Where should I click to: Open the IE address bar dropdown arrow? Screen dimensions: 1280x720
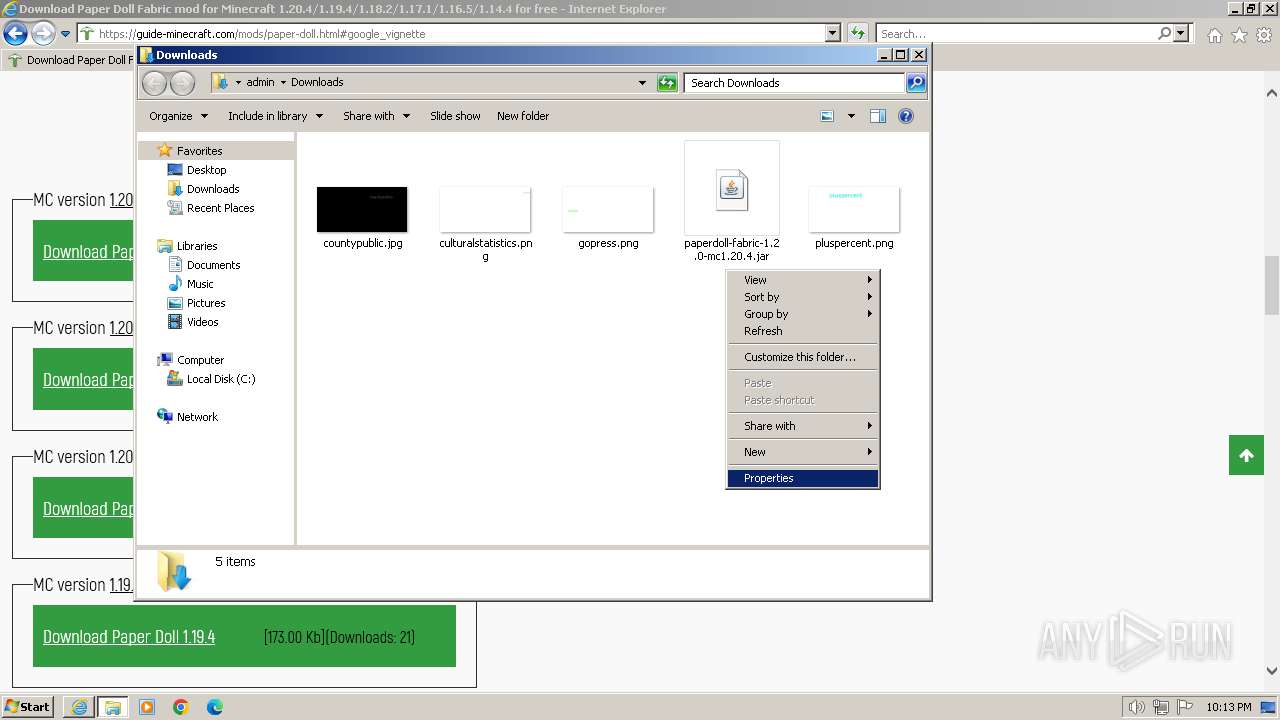point(832,33)
